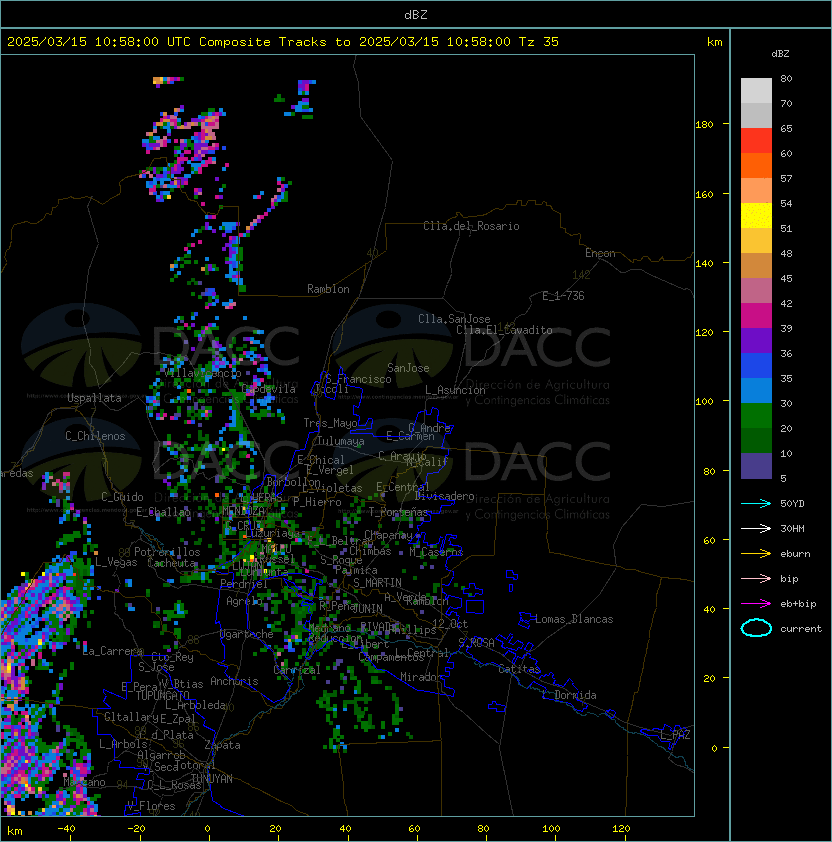This screenshot has height=842, width=832.
Task: Click the Tulumaya map label
Action: pos(341,441)
